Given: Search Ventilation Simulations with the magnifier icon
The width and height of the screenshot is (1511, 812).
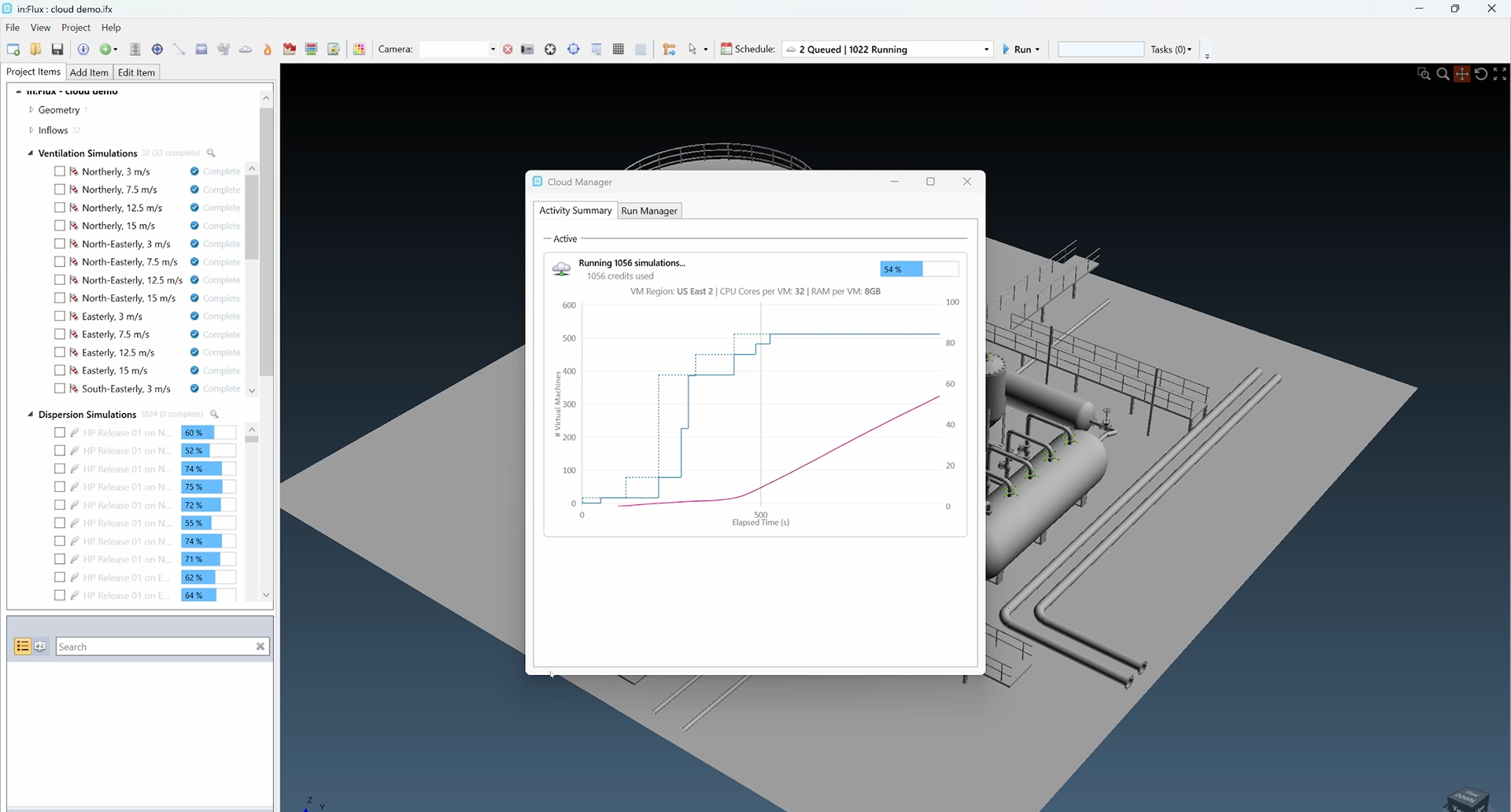Looking at the screenshot, I should [x=211, y=153].
